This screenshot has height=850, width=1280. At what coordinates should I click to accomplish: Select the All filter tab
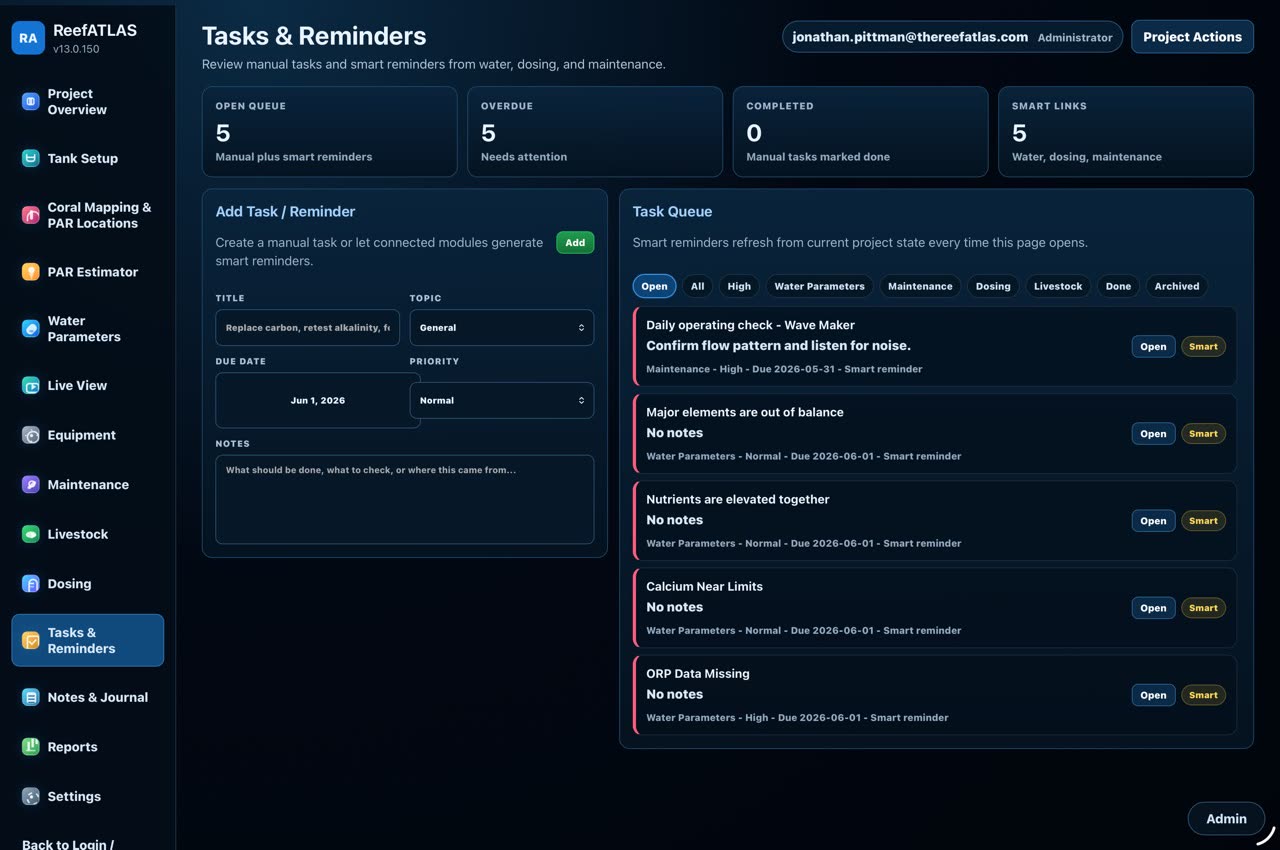(697, 286)
